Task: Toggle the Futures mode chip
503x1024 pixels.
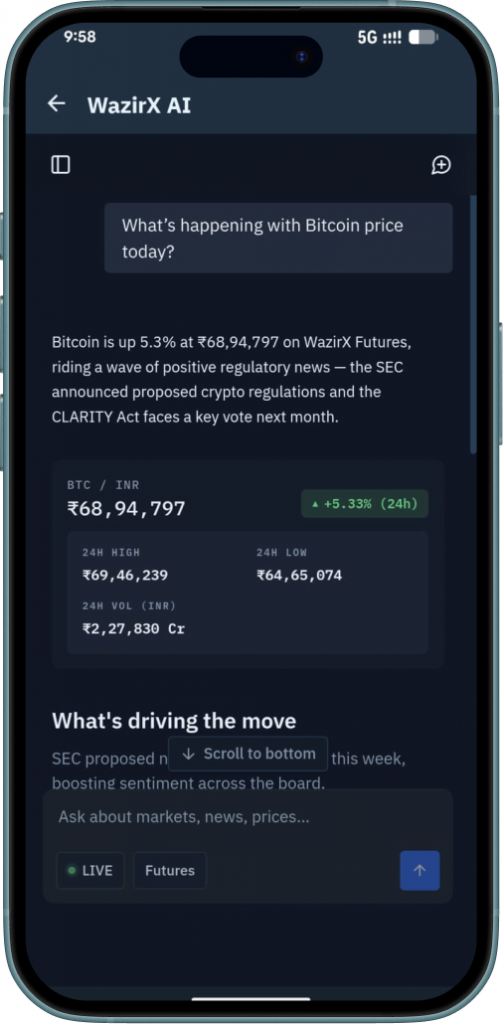Action: click(170, 871)
